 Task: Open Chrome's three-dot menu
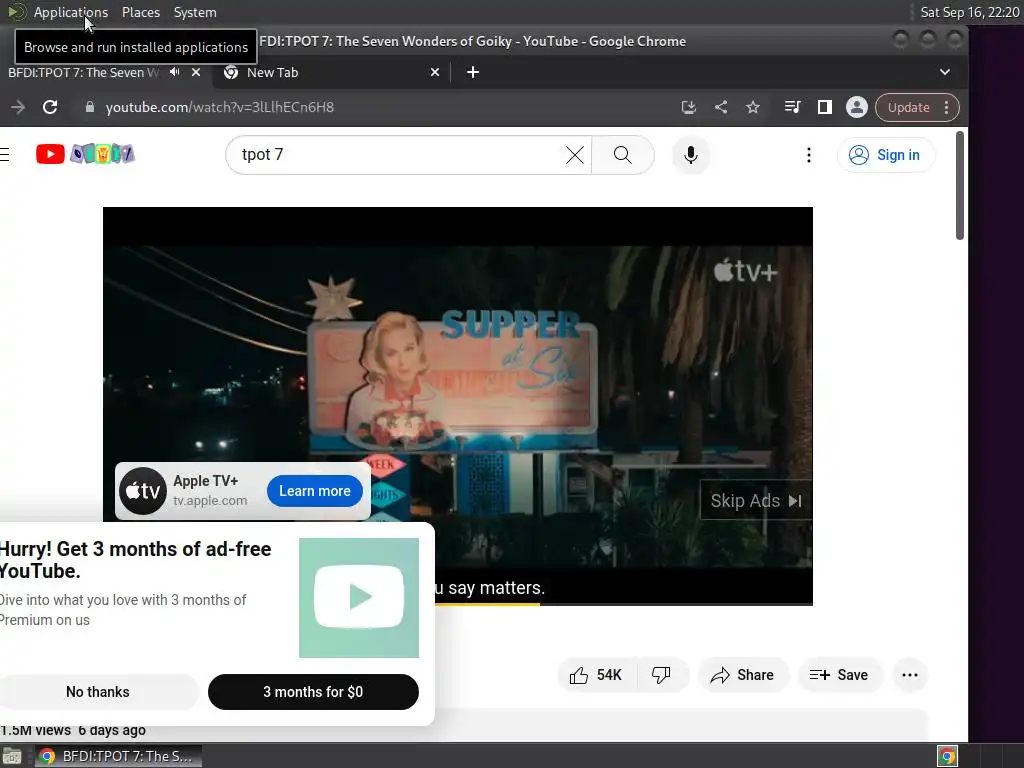(x=946, y=107)
